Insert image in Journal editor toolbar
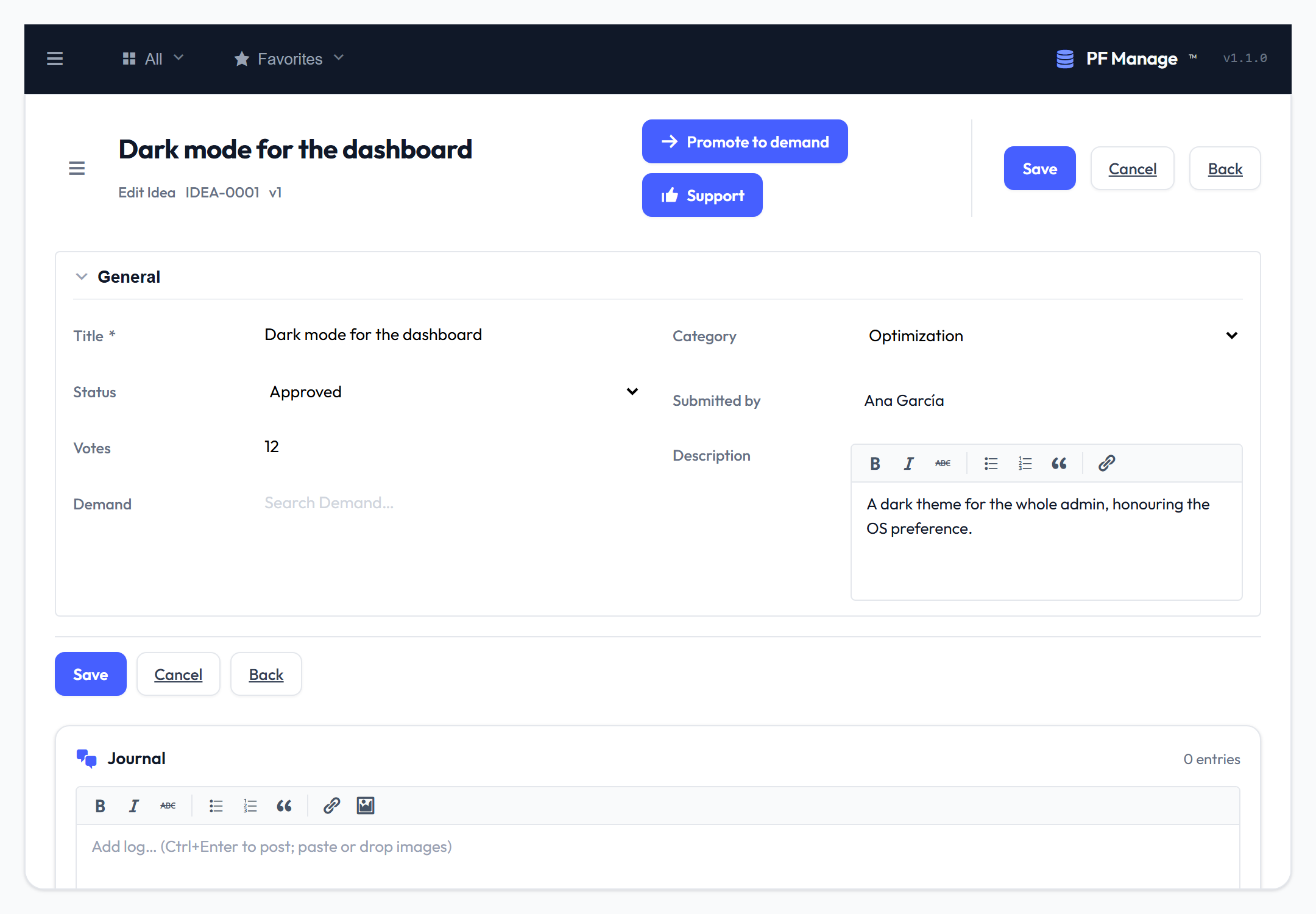The image size is (1316, 914). point(366,806)
